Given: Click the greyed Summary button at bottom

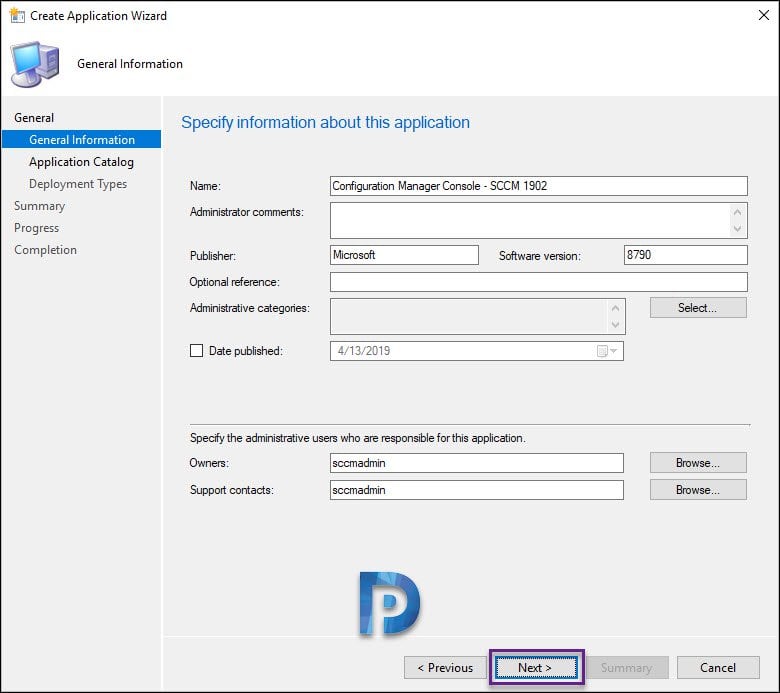Looking at the screenshot, I should click(x=627, y=668).
